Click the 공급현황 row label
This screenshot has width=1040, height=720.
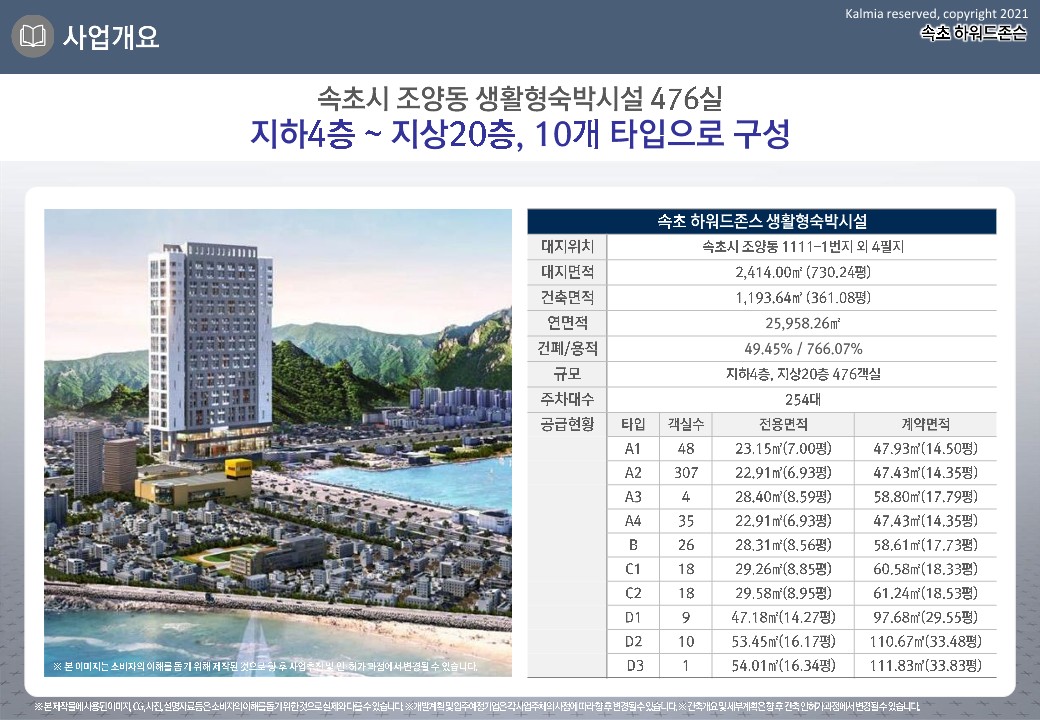tap(567, 424)
